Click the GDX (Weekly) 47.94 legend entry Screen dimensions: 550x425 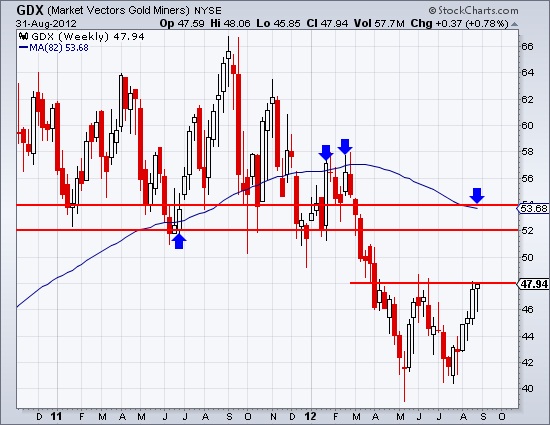88,36
